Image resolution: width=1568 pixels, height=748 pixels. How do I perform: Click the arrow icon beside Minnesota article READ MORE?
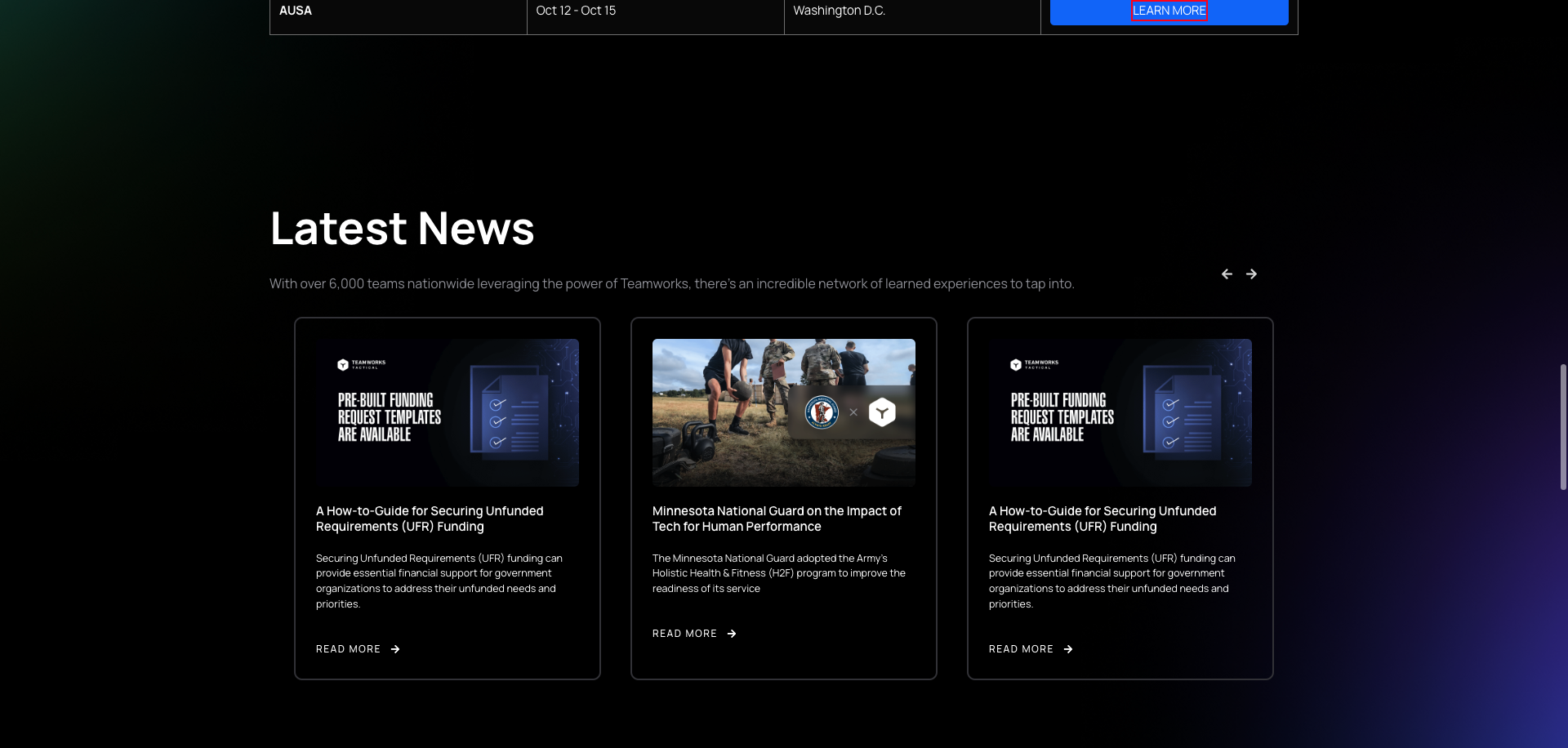point(731,633)
